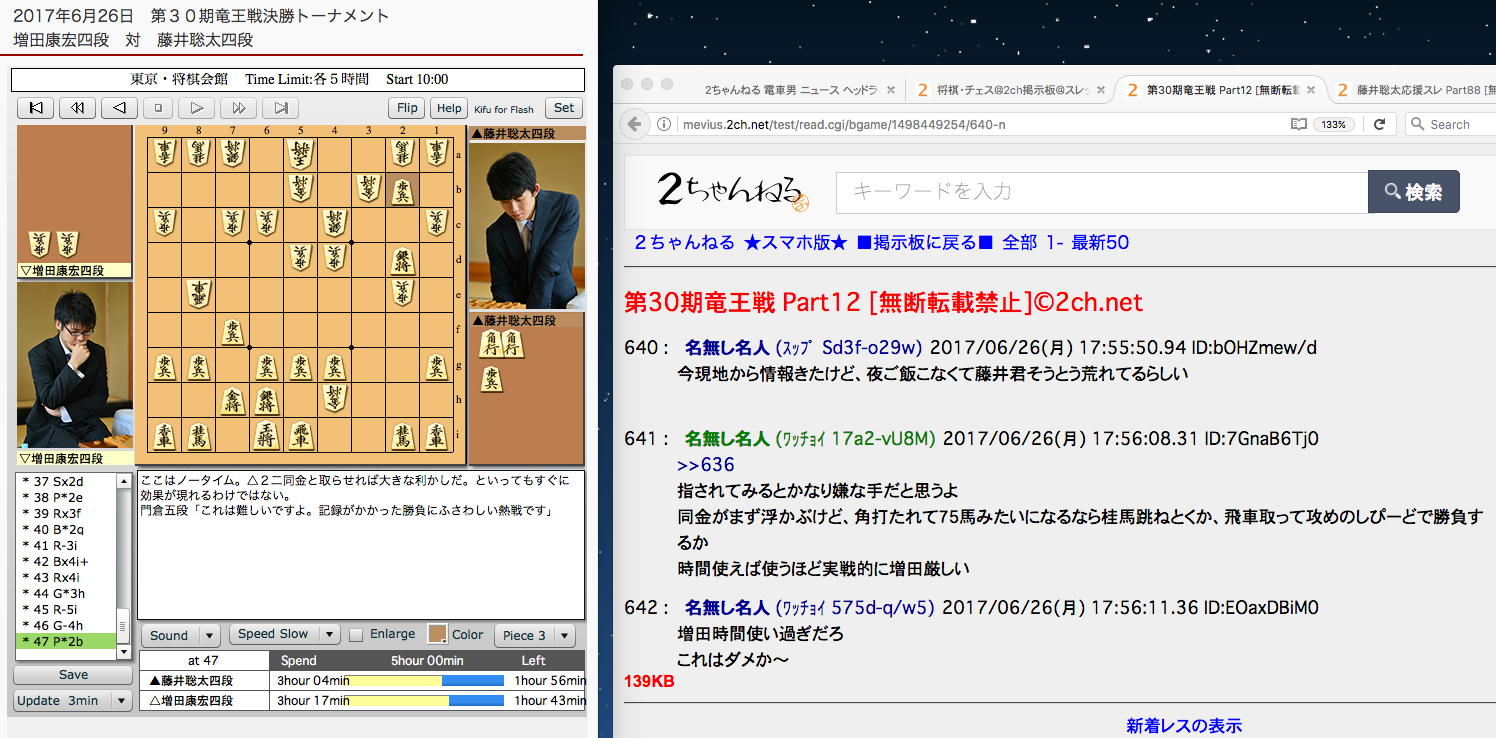Viewport: 1496px width, 738px height.
Task: Save the kifu with the Save button
Action: (73, 674)
